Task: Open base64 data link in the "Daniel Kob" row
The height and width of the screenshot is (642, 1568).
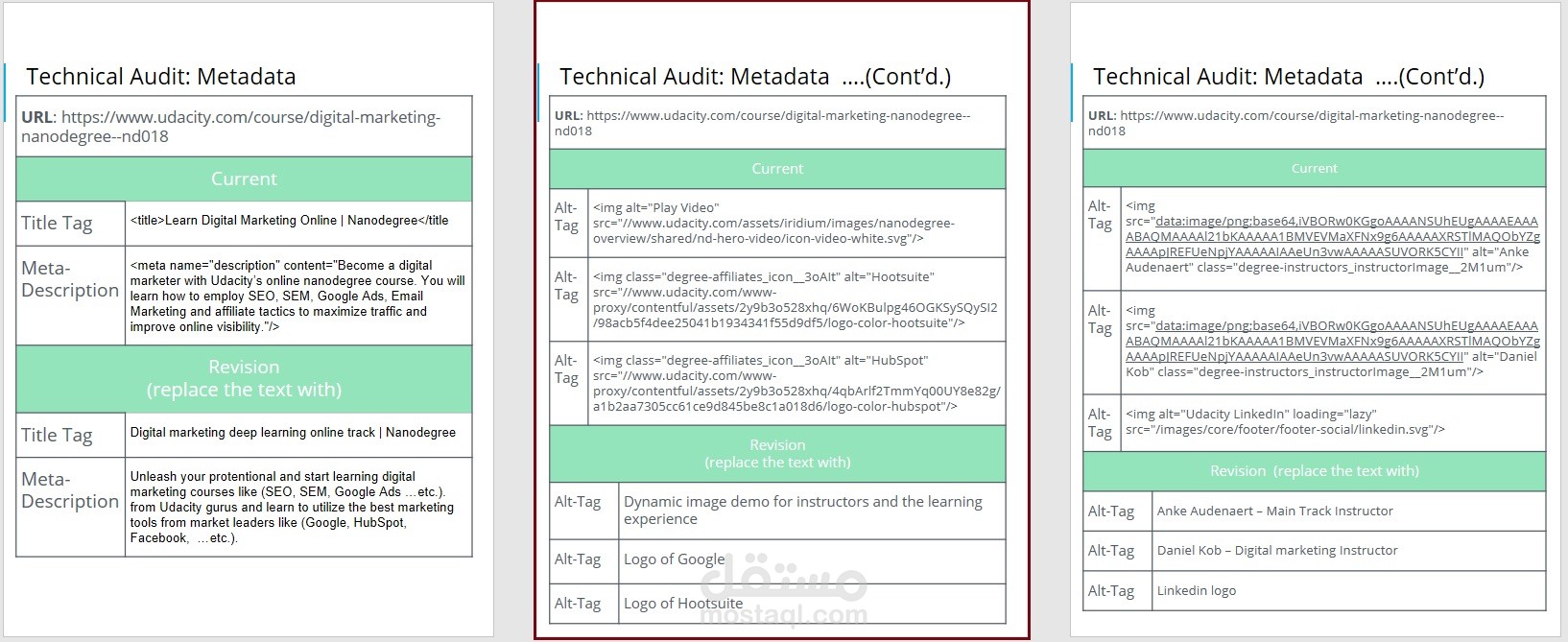Action: pos(1333,341)
